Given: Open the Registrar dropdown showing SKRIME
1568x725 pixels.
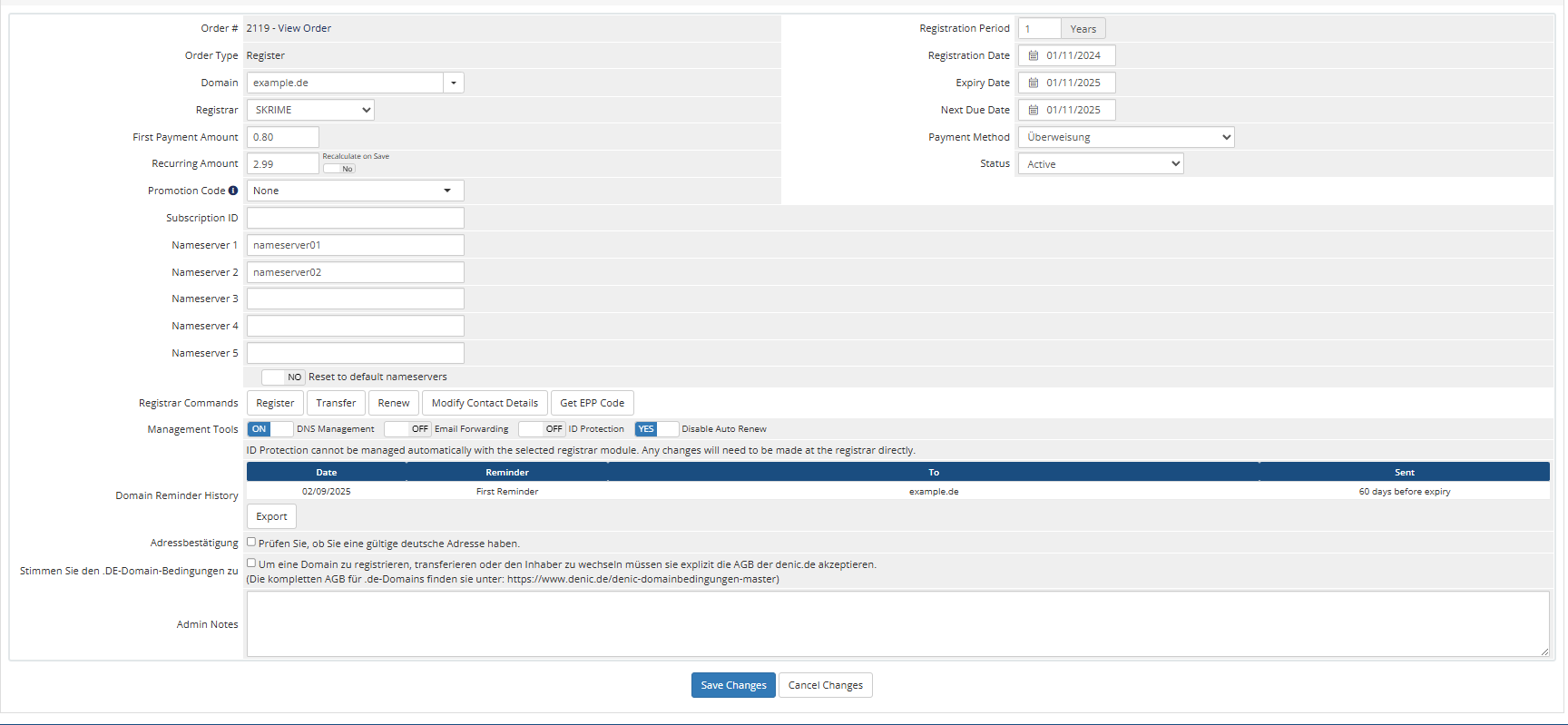Looking at the screenshot, I should (310, 110).
